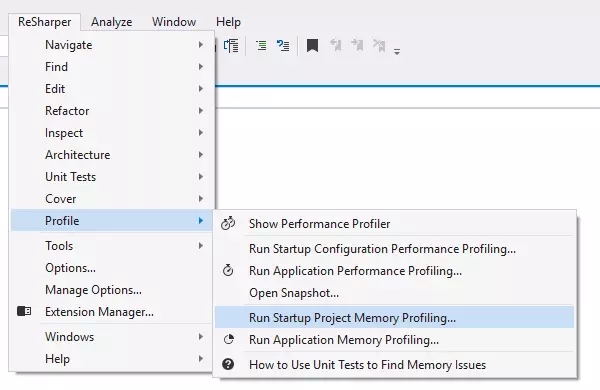Screen dimensions: 600x390
Task: Click the Extension Manager icon
Action: click(24, 311)
